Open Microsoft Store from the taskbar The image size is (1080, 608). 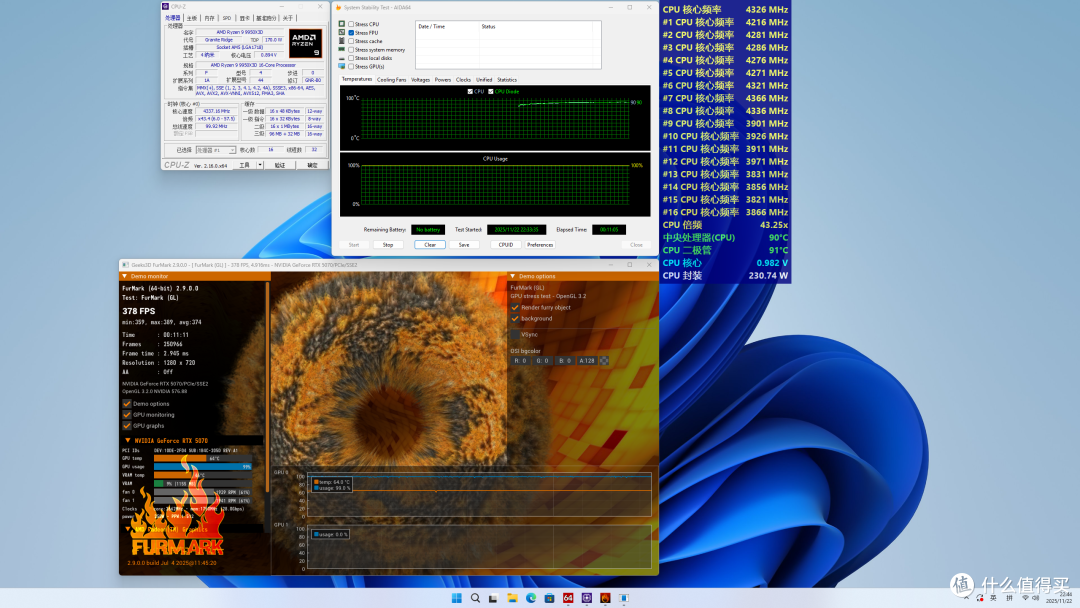pos(549,598)
